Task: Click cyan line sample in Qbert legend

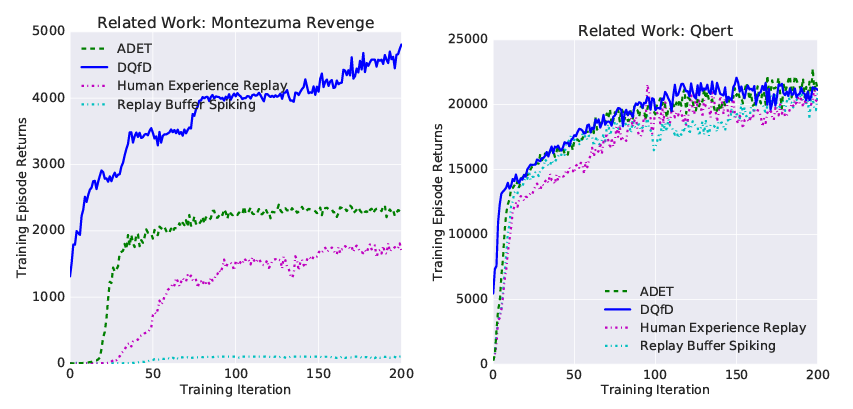Action: (x=617, y=346)
